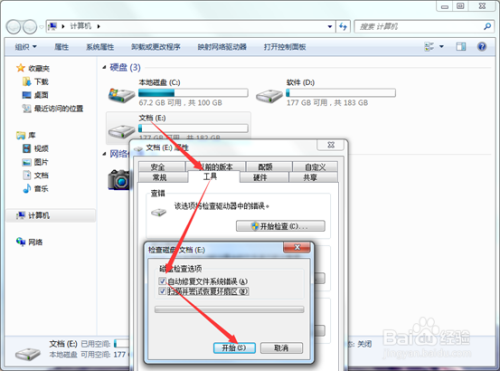Click the search magnifier icon
The image size is (500, 371).
click(x=487, y=26)
